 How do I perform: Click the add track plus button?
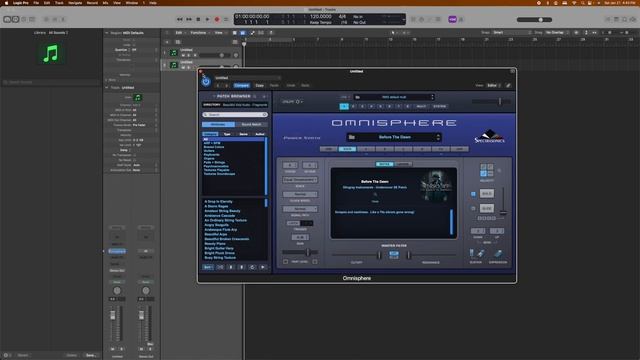coord(167,42)
